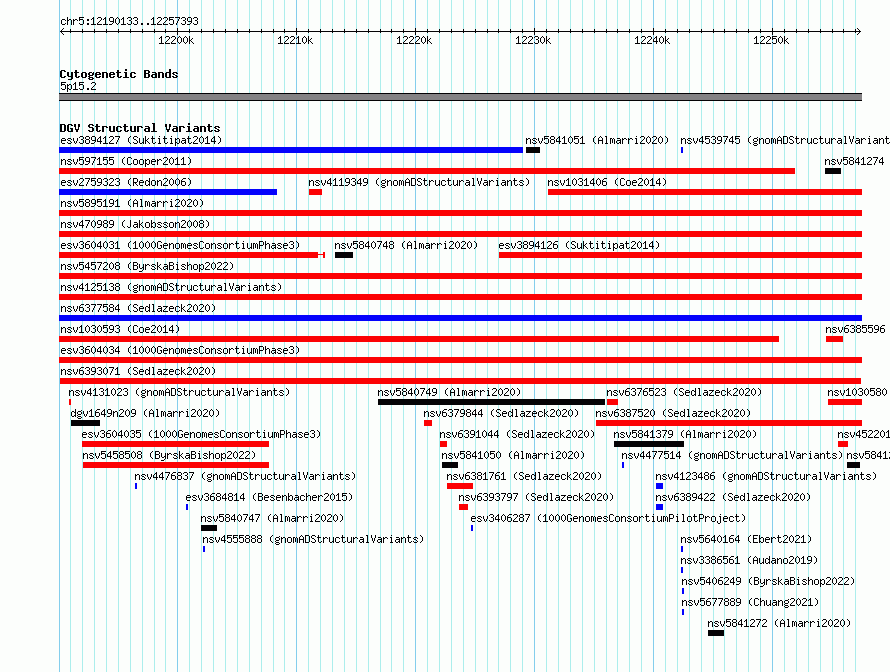Select the nsv6393071 (Sedlazeck2020) label
The image size is (890, 672).
(138, 371)
